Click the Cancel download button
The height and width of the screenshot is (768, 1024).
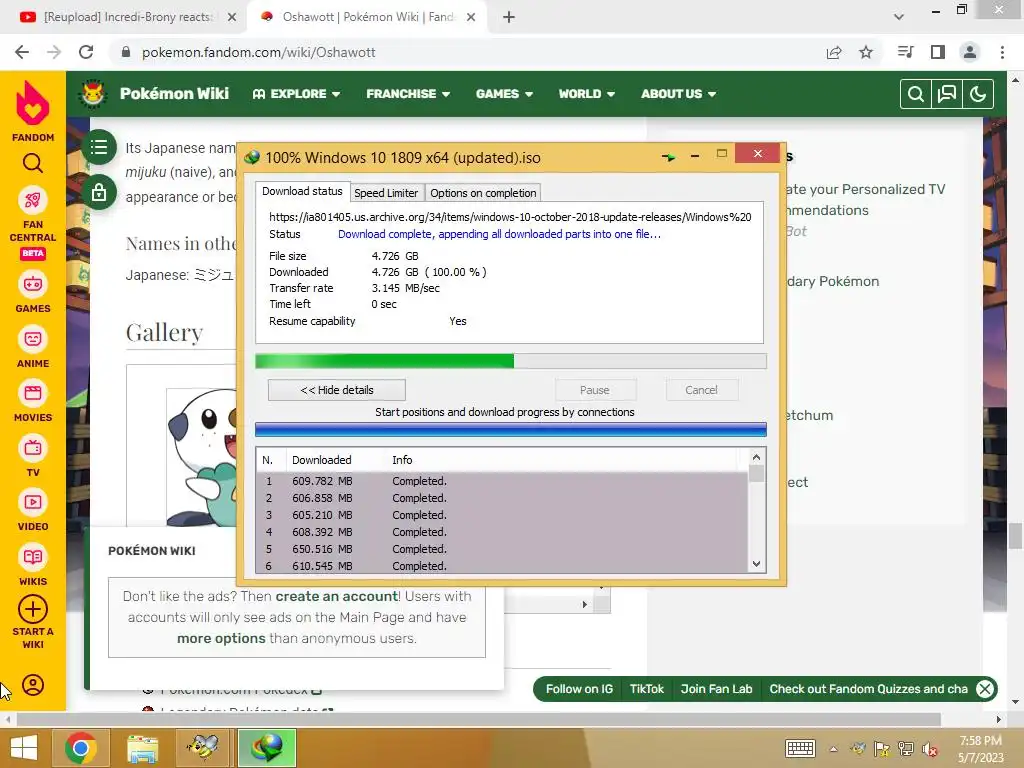click(x=701, y=390)
